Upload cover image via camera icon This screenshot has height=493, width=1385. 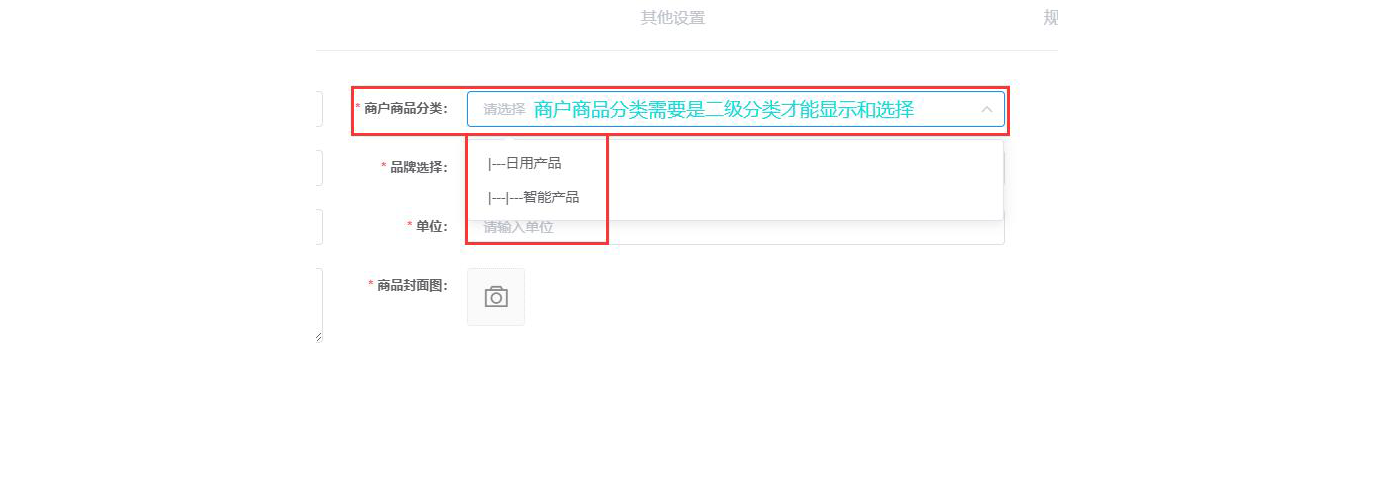click(496, 297)
